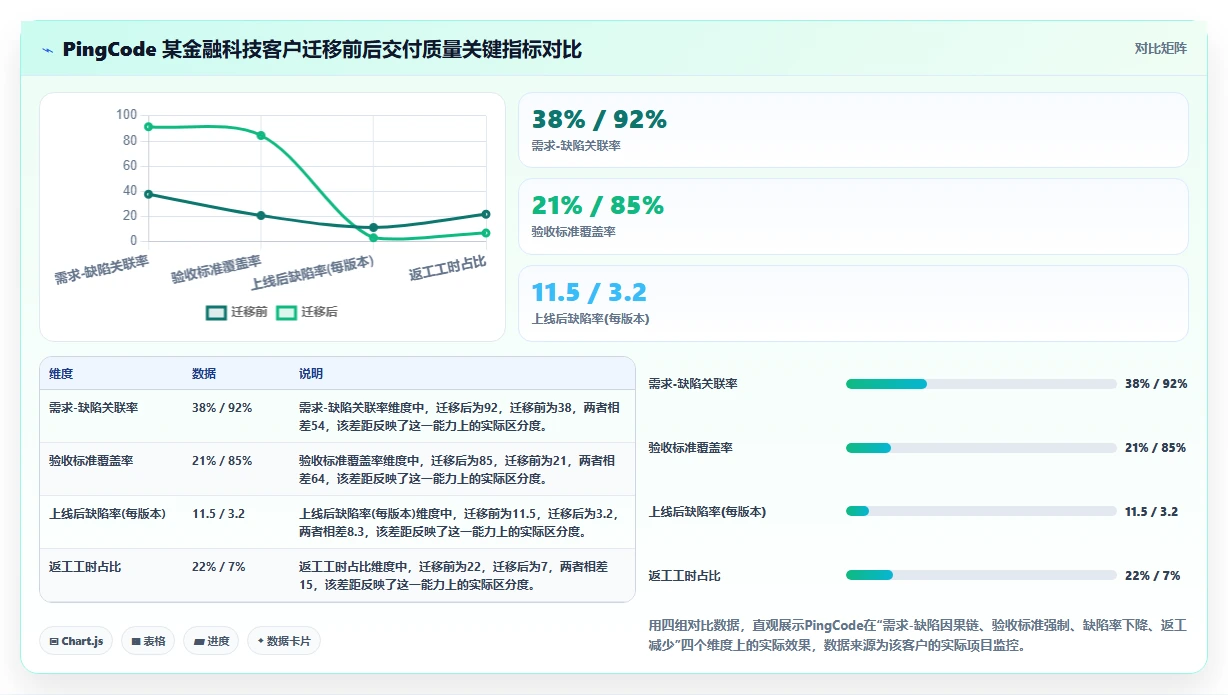1228x695 pixels.
Task: Click the 需求-缺陷关联率 progress bar
Action: (x=981, y=384)
